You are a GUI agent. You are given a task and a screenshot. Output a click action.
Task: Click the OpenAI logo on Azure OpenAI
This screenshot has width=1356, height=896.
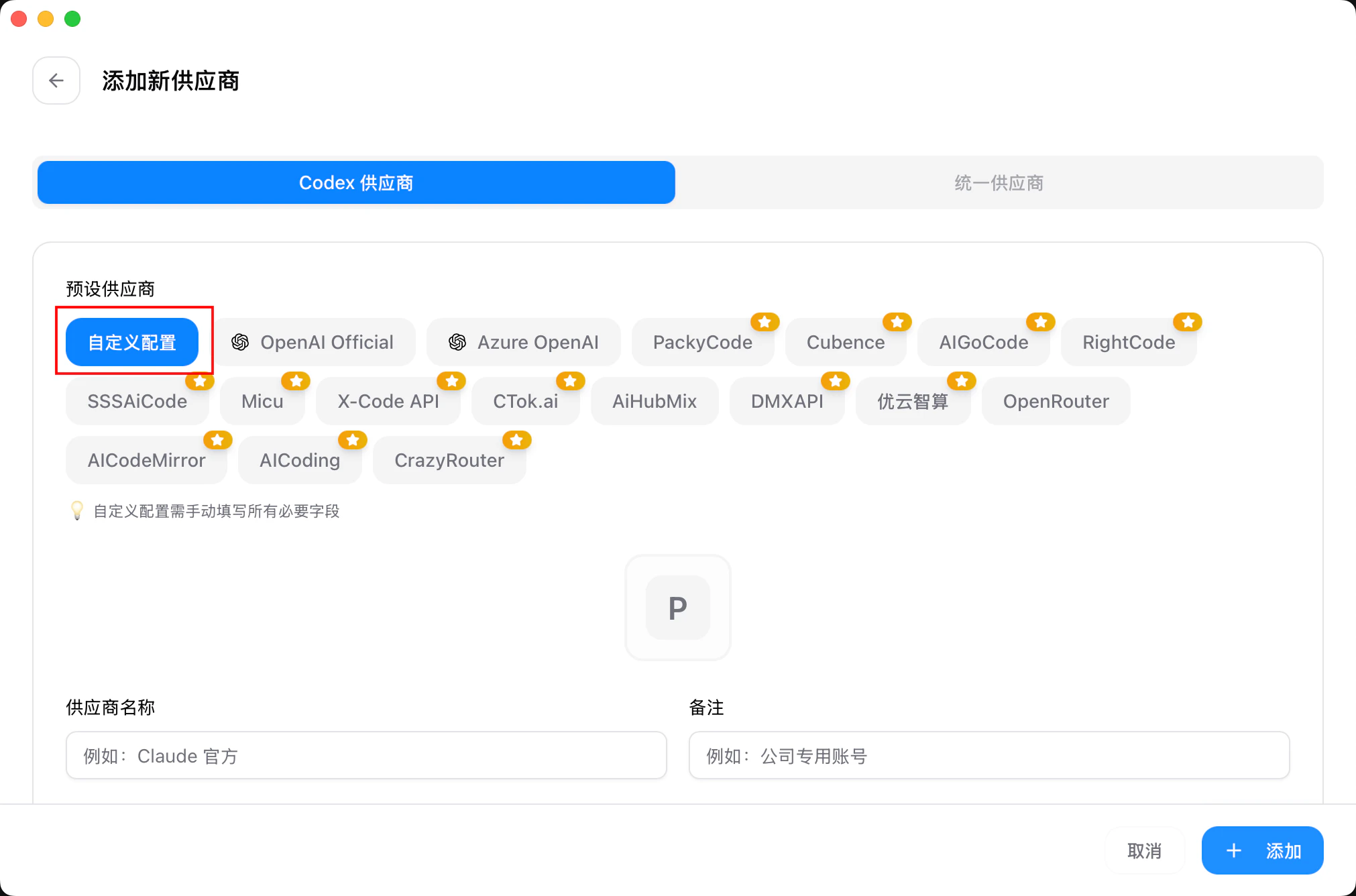[457, 342]
